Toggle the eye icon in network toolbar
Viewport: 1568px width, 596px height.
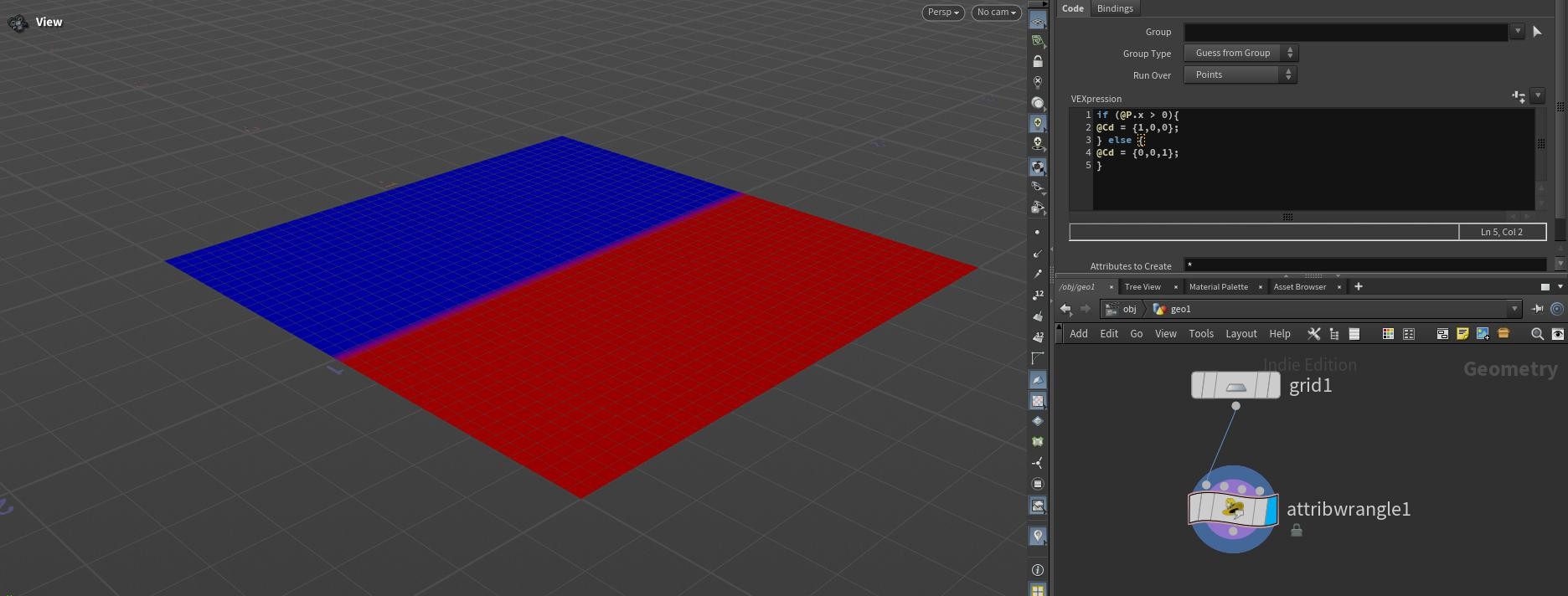pyautogui.click(x=1557, y=334)
